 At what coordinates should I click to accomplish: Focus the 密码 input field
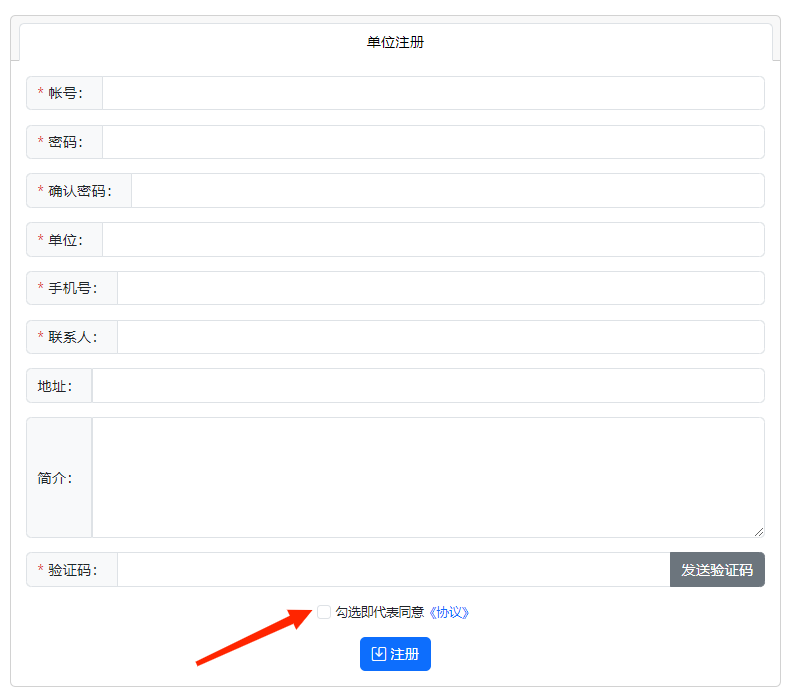pyautogui.click(x=433, y=142)
